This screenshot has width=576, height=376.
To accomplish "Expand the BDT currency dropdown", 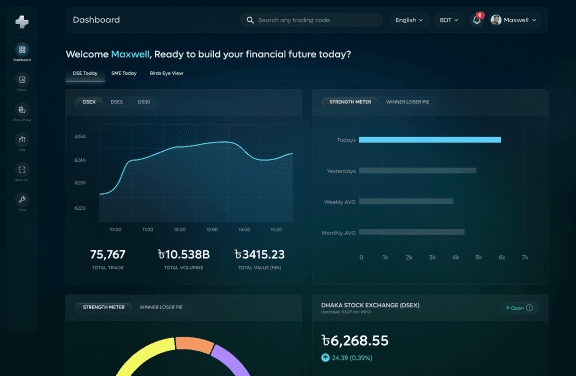I will click(449, 20).
